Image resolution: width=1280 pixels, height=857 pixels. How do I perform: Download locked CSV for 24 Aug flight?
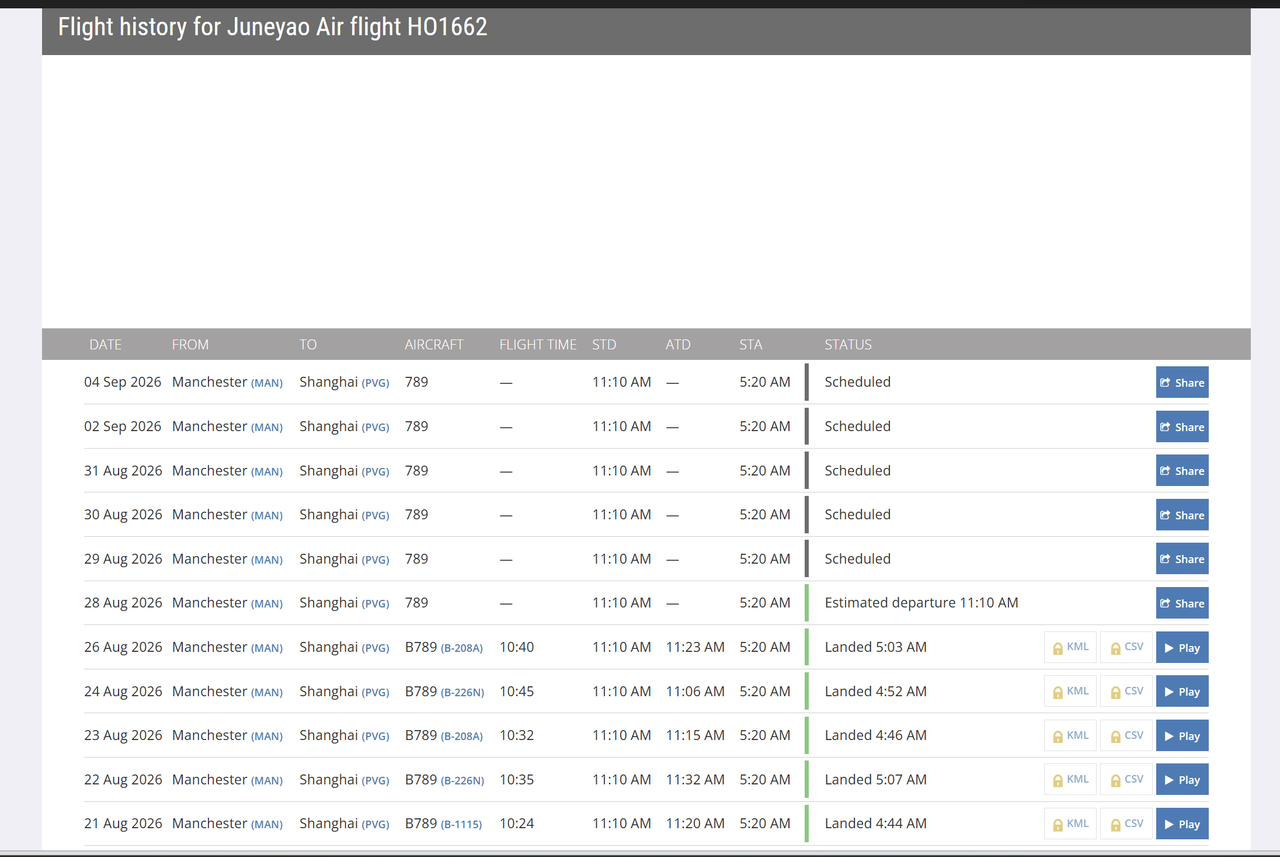coord(1126,691)
